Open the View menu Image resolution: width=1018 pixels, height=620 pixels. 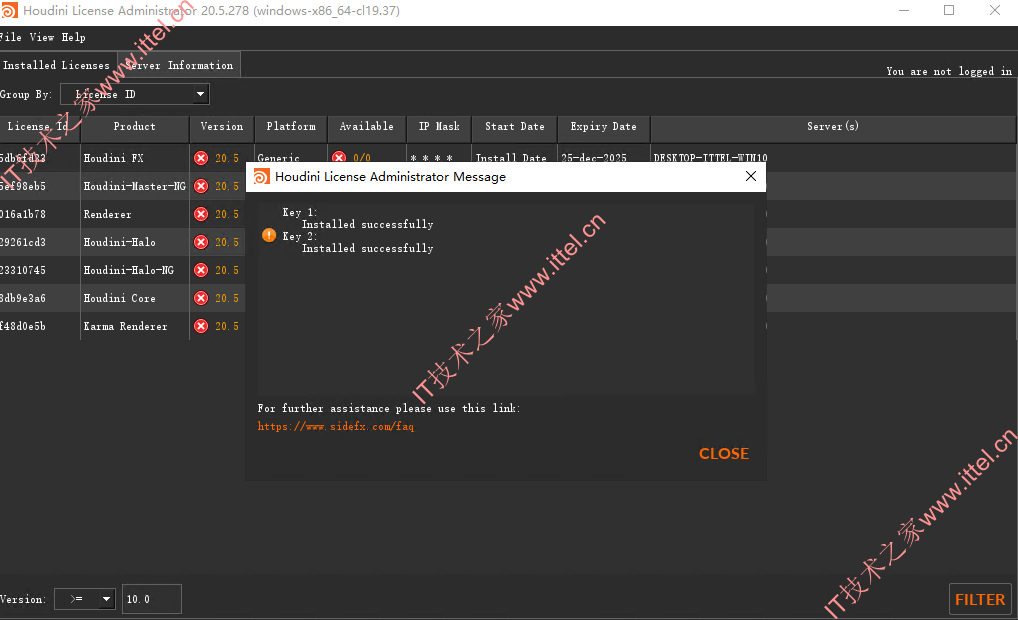[42, 38]
